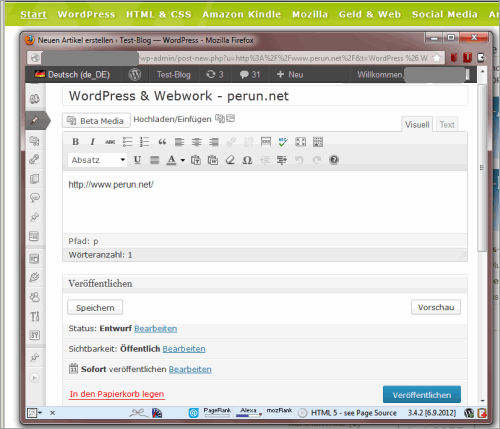
Task: Switch to the Visuell editor tab
Action: point(417,124)
